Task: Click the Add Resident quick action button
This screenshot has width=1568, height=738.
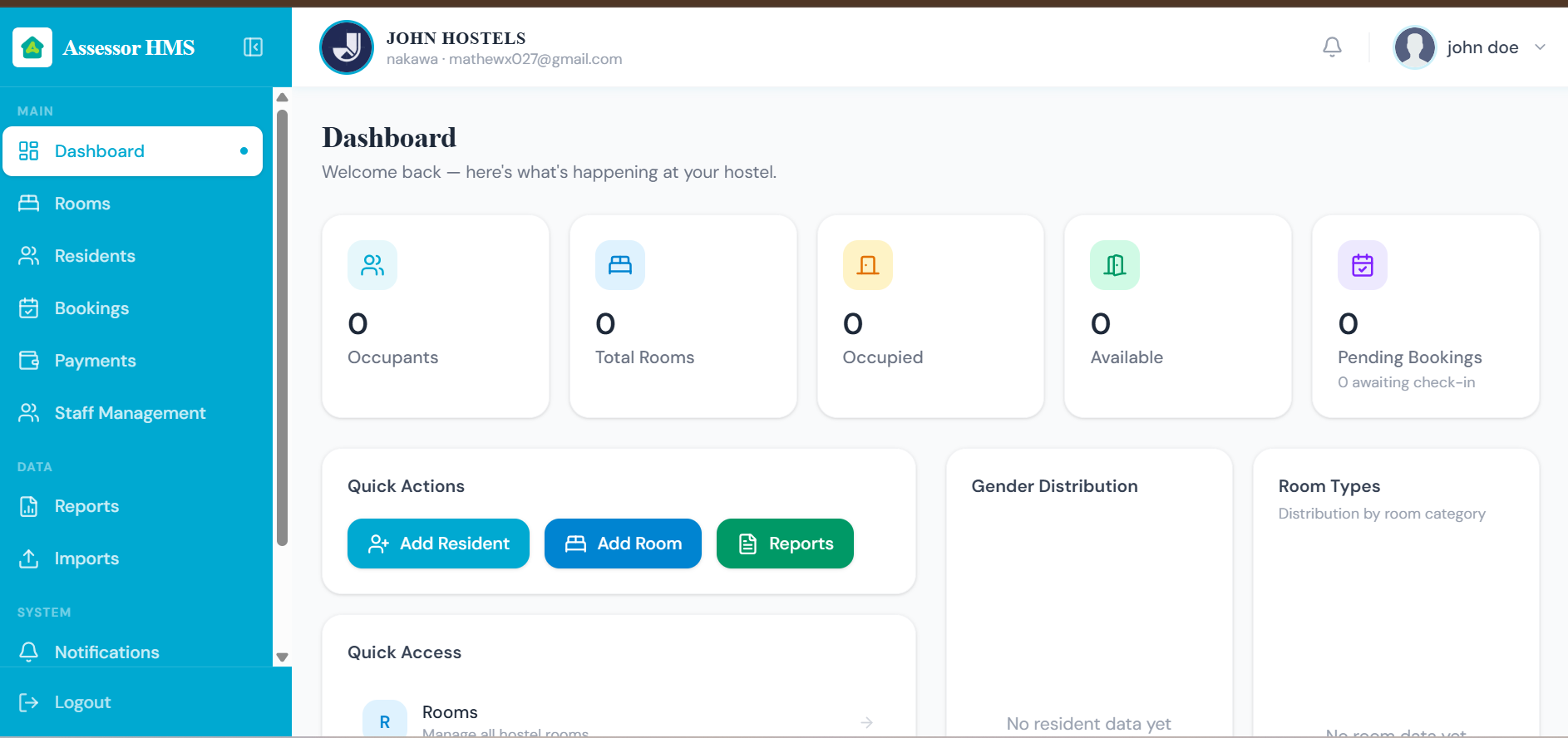Action: click(x=438, y=544)
